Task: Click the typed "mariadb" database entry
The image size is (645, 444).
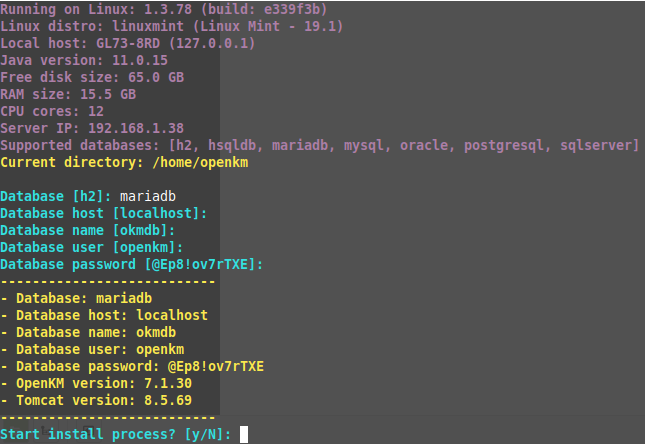Action: click(148, 196)
